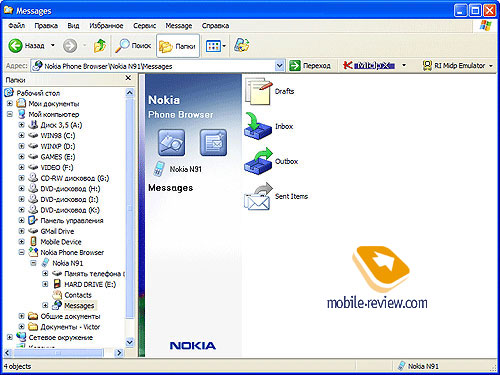Open the Файл menu
The height and width of the screenshot is (375, 500).
17,26
